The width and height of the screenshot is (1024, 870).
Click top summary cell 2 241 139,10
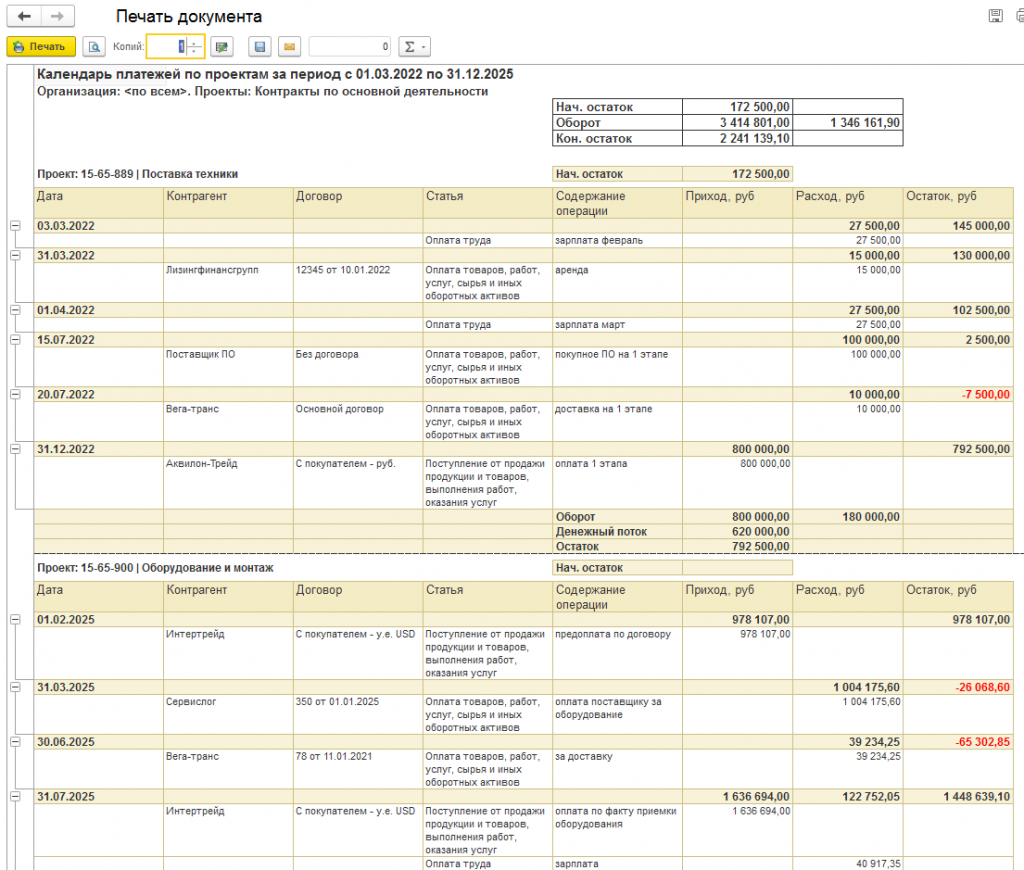pyautogui.click(x=737, y=138)
